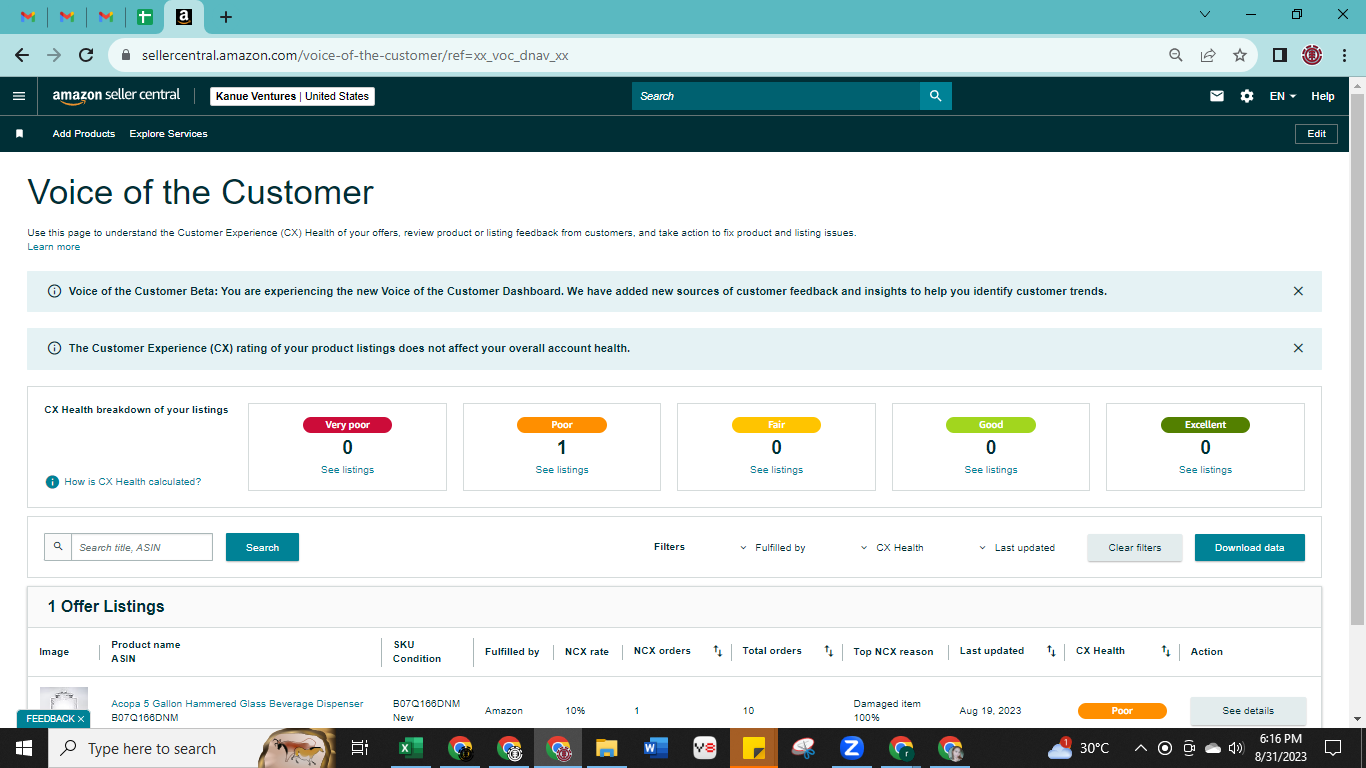1366x768 pixels.
Task: Select the Amazon browser tab
Action: click(x=183, y=17)
